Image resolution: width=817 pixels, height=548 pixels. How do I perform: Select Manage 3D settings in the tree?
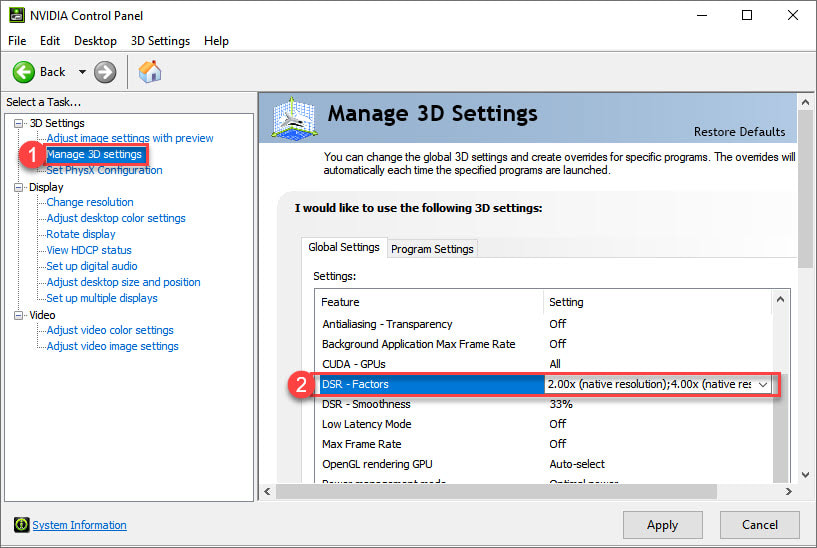94,154
